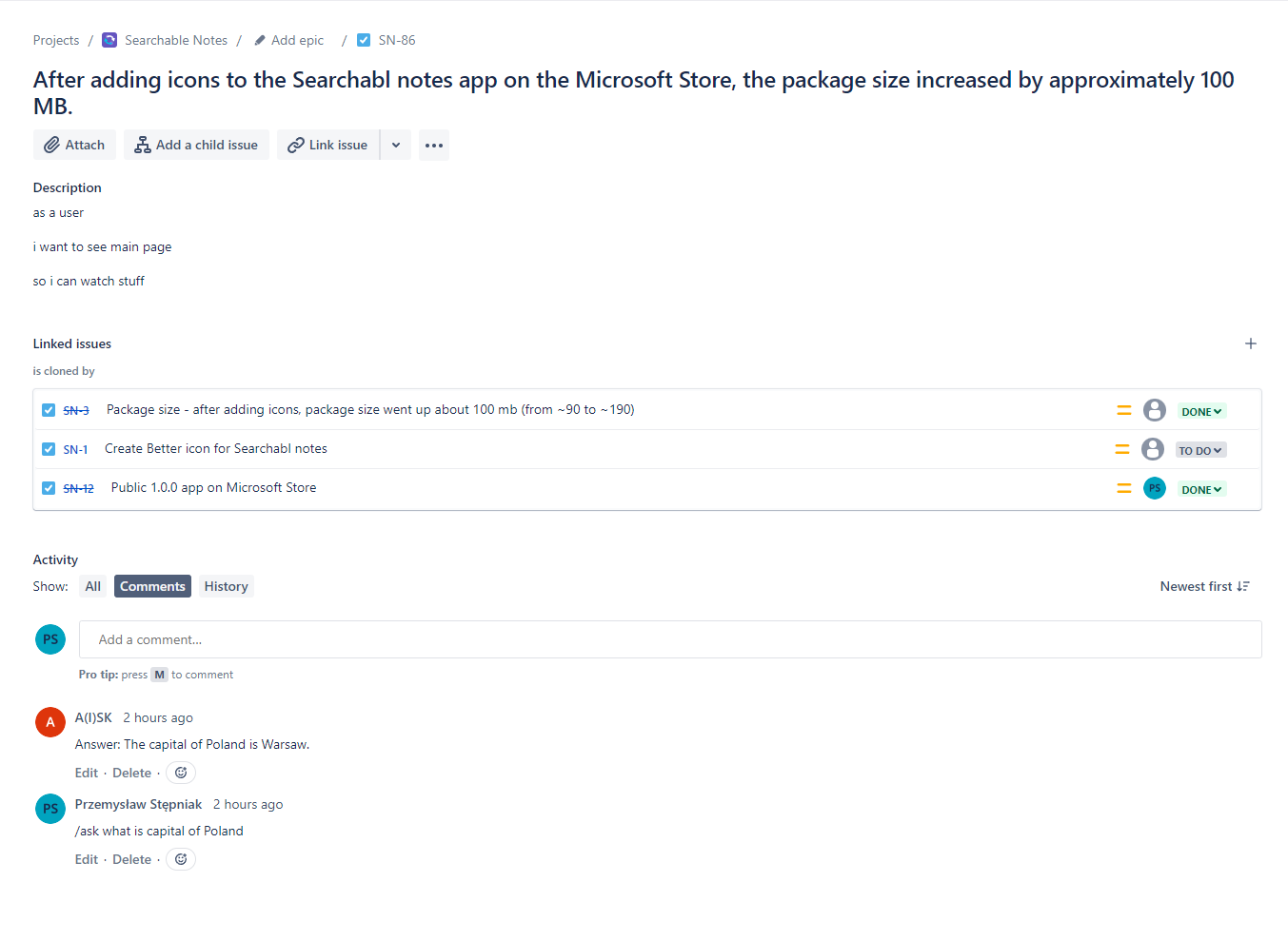
Task: Open the three-dot more actions menu
Action: coord(434,145)
